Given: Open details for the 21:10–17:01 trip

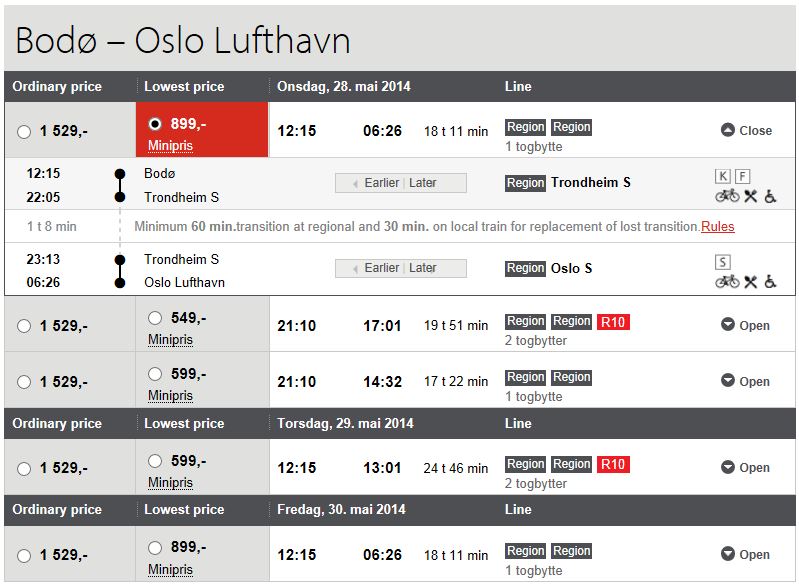Looking at the screenshot, I should (745, 325).
